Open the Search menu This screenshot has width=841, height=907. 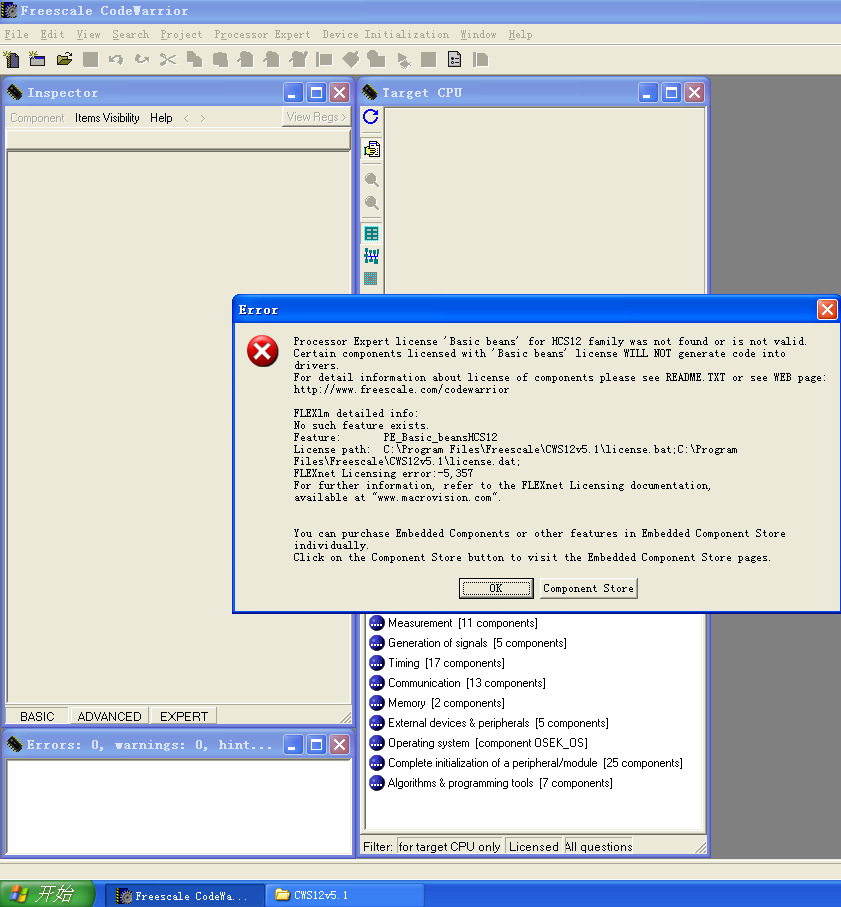click(130, 35)
